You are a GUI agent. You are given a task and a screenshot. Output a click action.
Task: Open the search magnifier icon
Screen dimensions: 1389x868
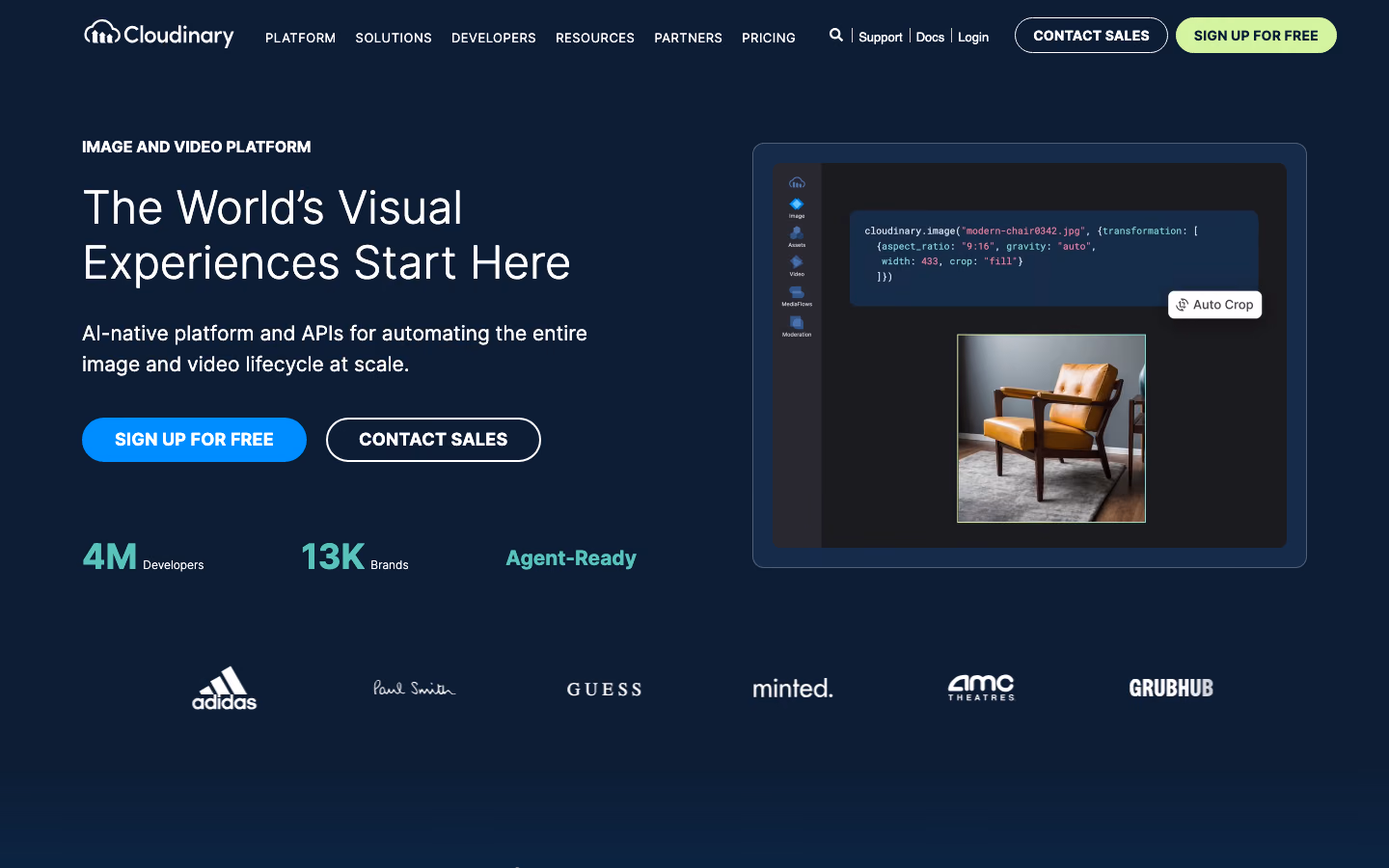tap(836, 35)
